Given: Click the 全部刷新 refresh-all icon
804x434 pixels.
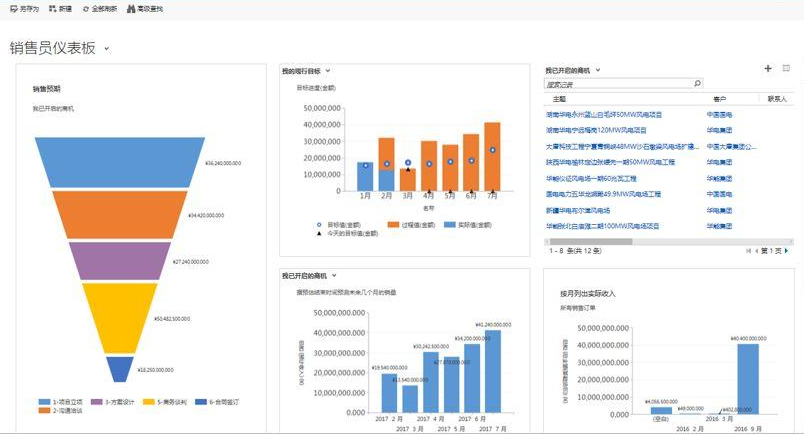Looking at the screenshot, I should click(x=86, y=9).
